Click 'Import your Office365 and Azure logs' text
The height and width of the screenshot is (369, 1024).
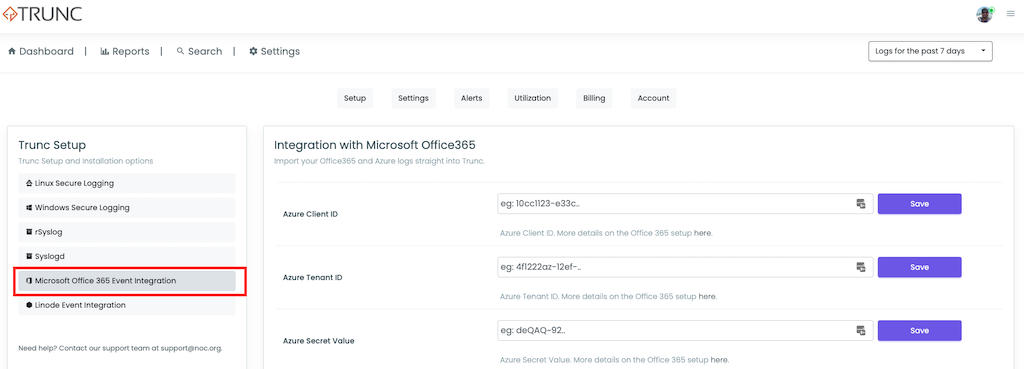point(379,161)
